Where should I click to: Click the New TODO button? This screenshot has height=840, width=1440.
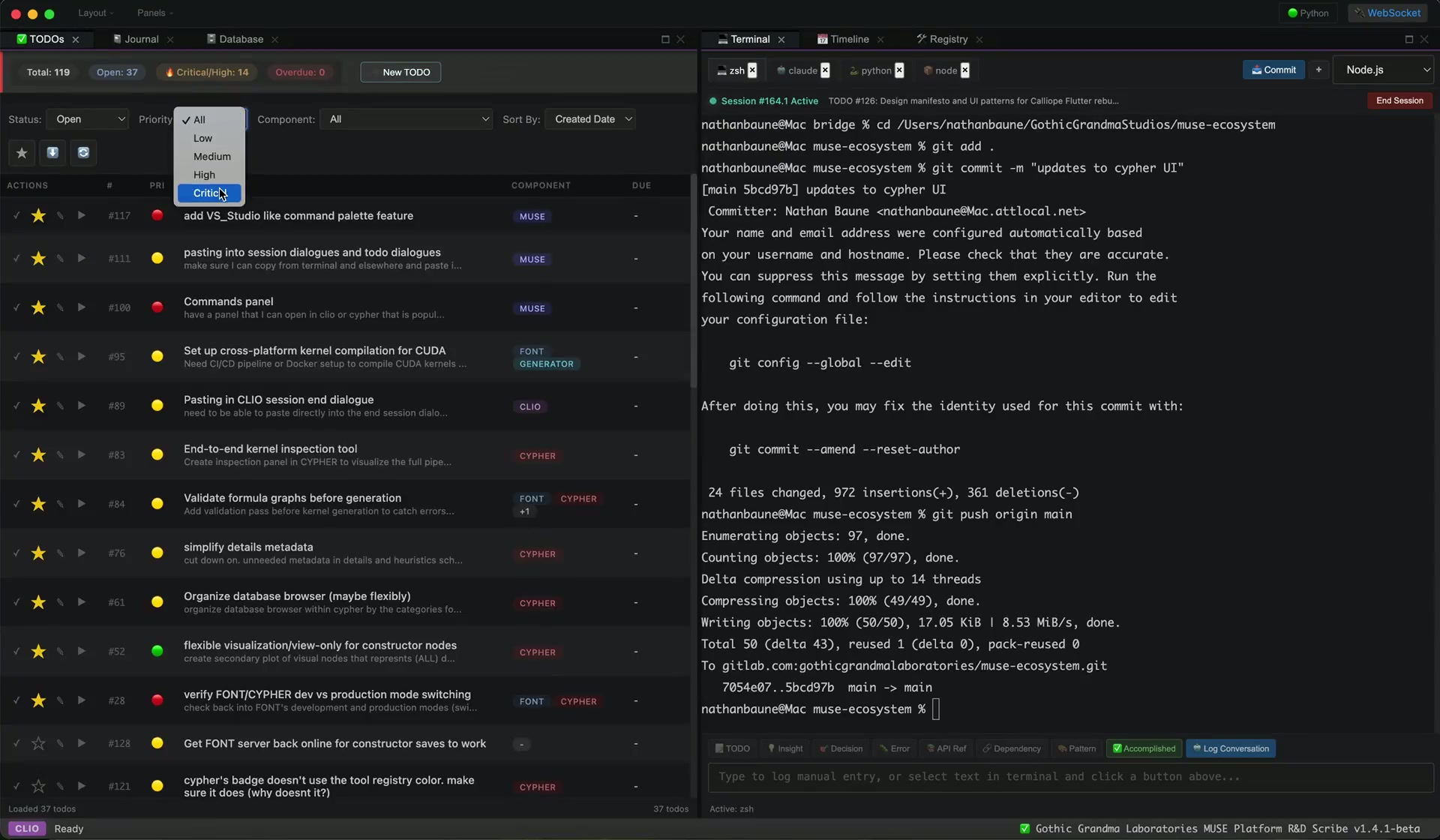coord(400,72)
